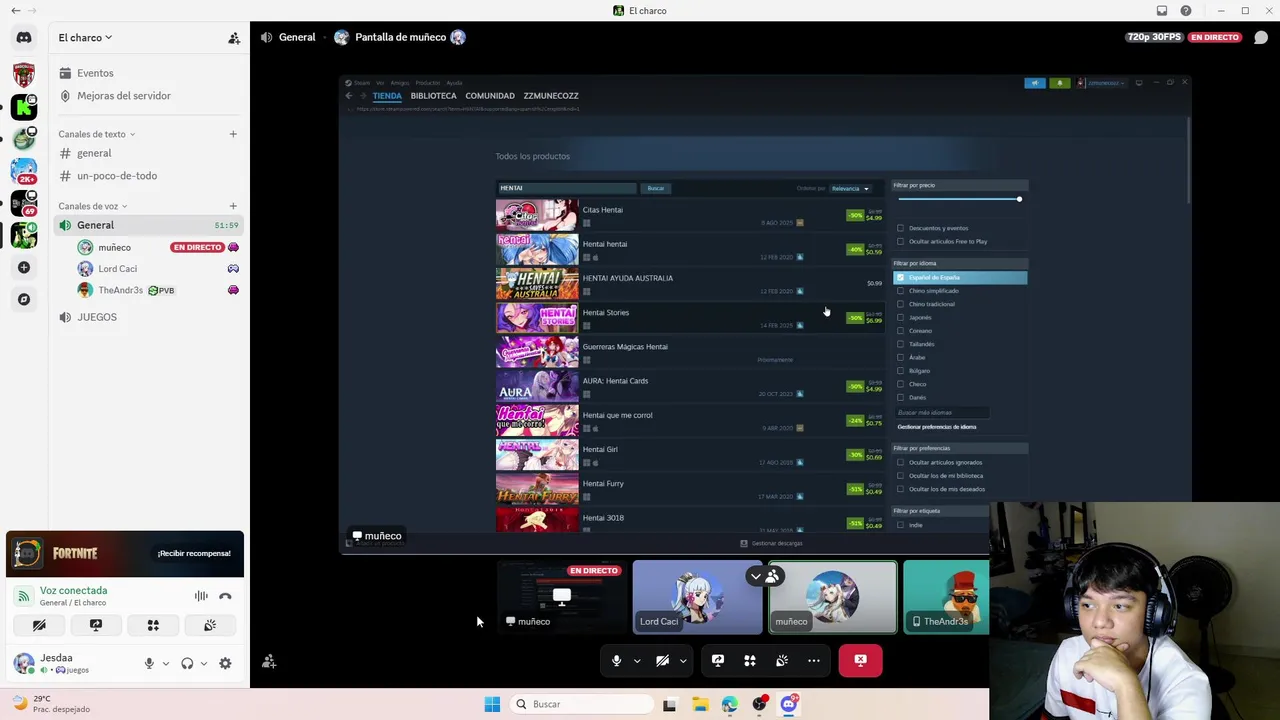Viewport: 1280px width, 720px height.
Task: Create a text channel with plus icon
Action: [233, 134]
